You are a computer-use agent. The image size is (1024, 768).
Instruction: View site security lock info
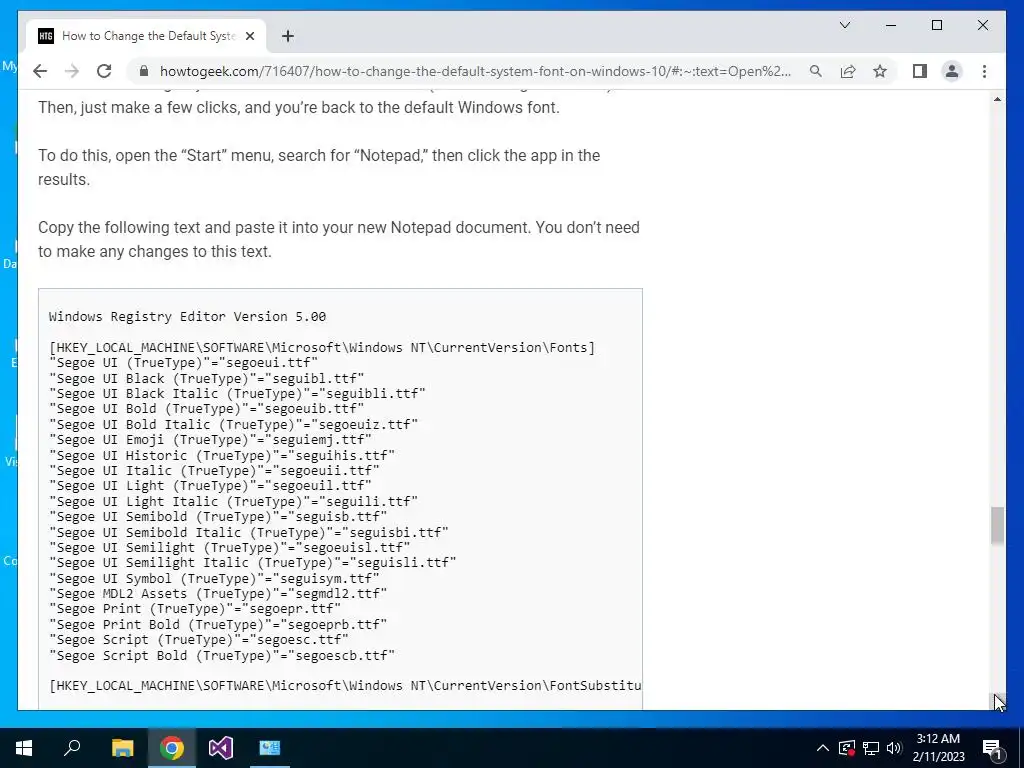click(x=144, y=71)
